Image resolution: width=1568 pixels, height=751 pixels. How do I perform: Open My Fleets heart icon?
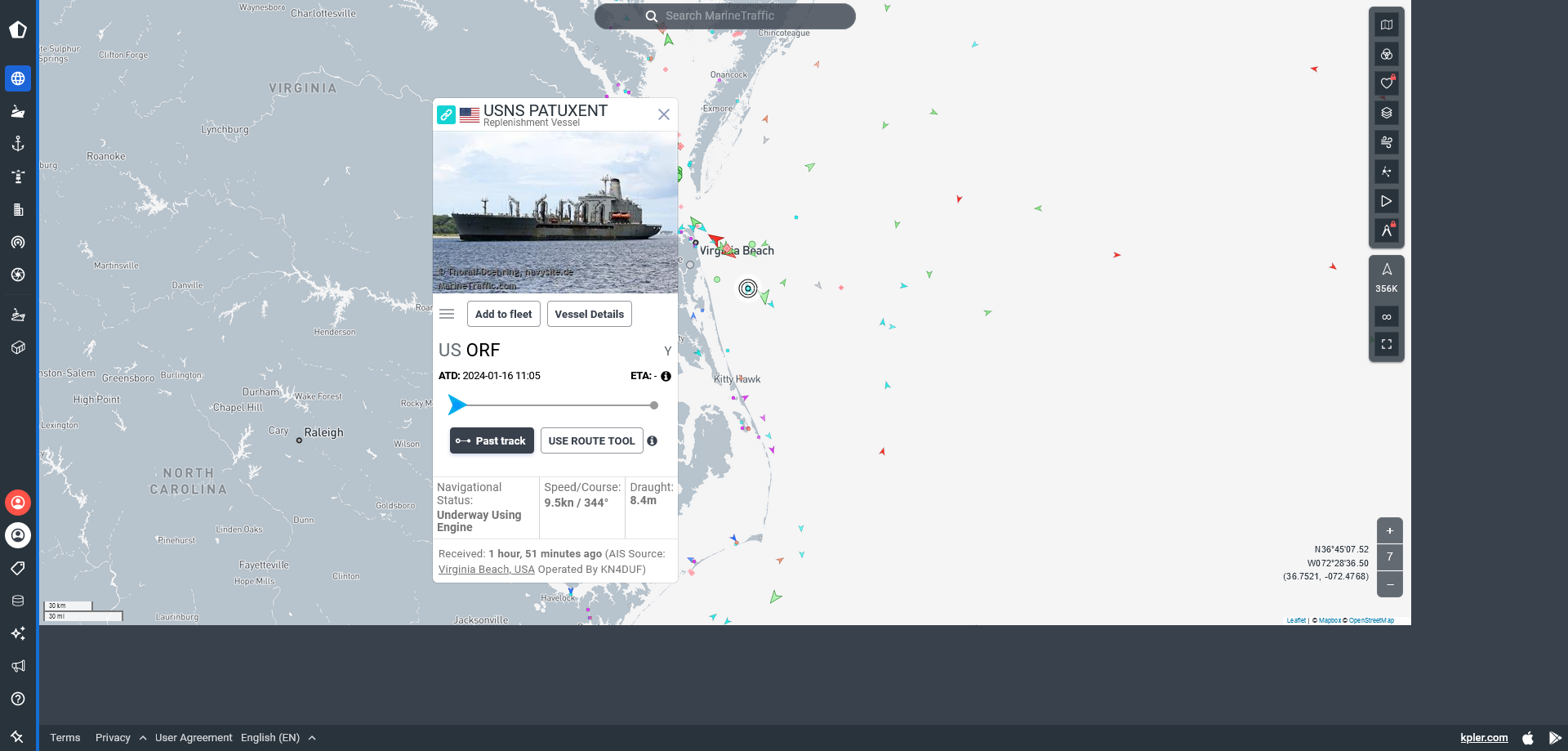(1387, 83)
